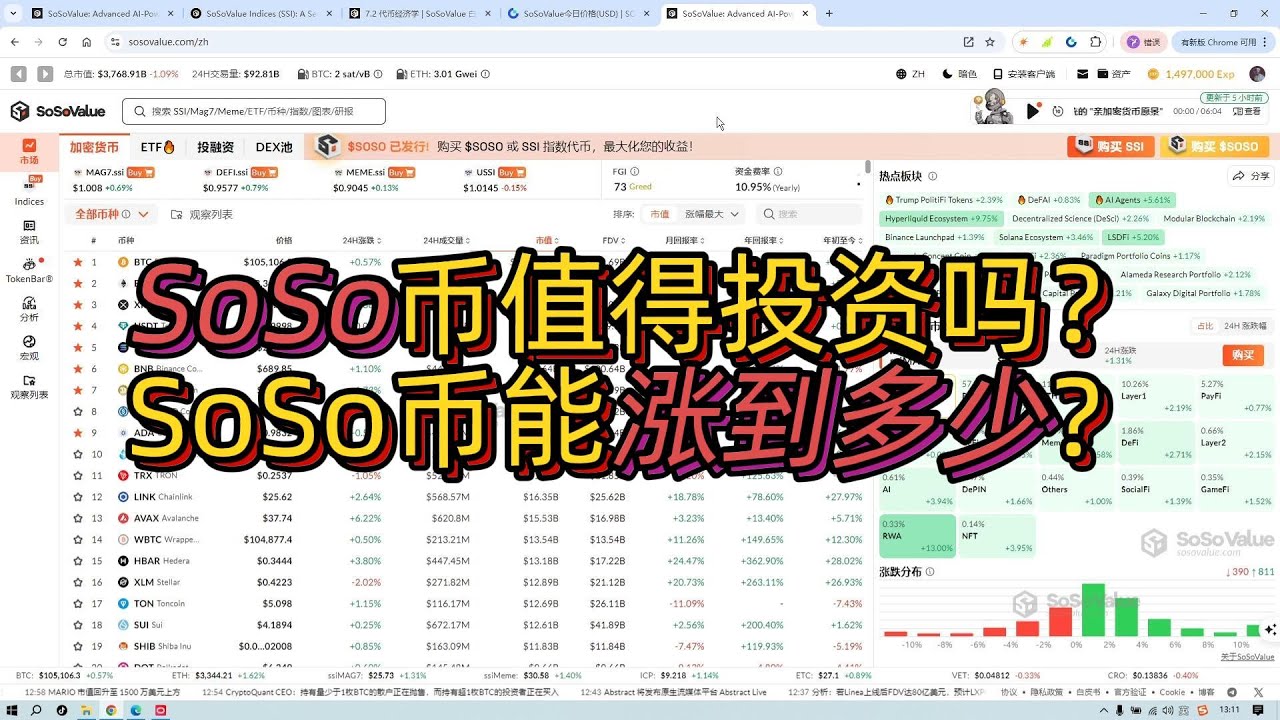Share hot sectors with 分享 button
The height and width of the screenshot is (720, 1280).
pos(1250,176)
